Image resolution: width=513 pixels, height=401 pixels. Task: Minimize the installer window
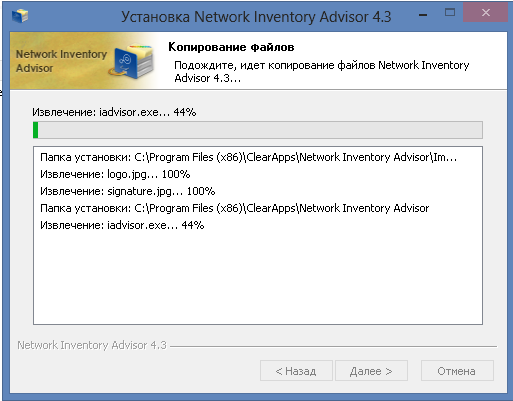tap(423, 15)
